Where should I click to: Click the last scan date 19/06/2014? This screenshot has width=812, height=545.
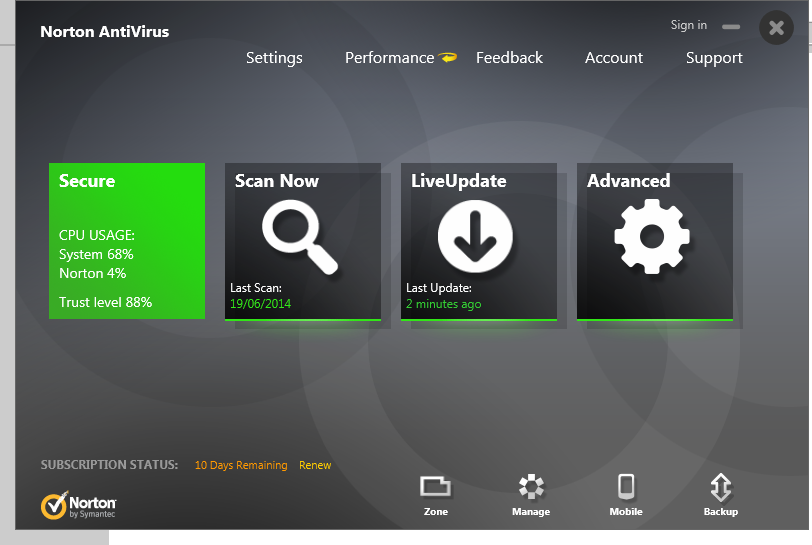point(260,304)
